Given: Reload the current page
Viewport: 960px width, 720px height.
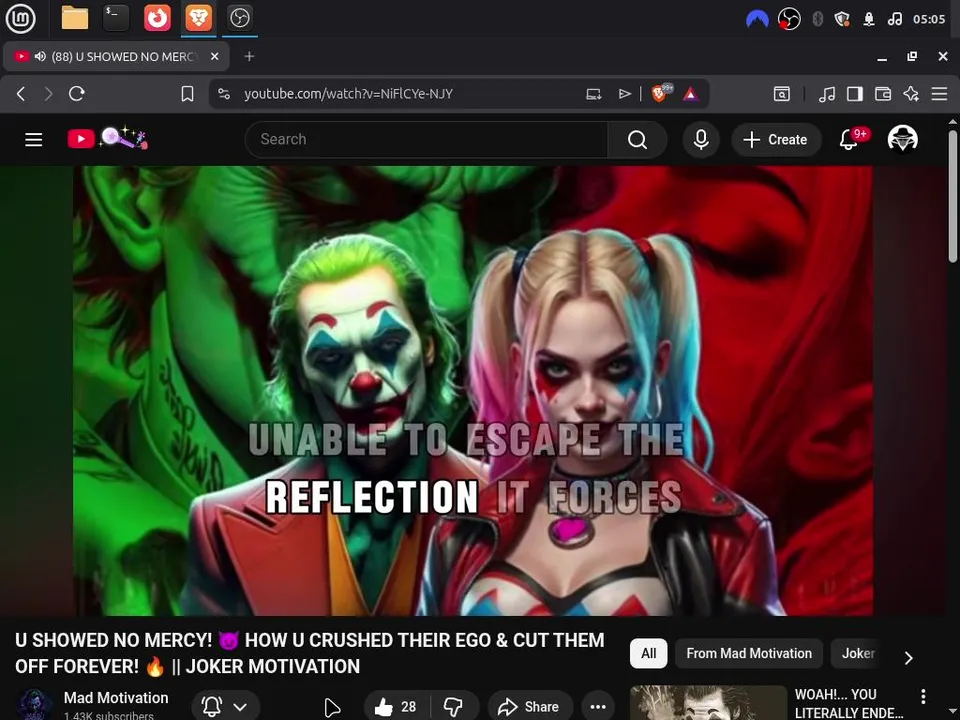Looking at the screenshot, I should click(77, 94).
